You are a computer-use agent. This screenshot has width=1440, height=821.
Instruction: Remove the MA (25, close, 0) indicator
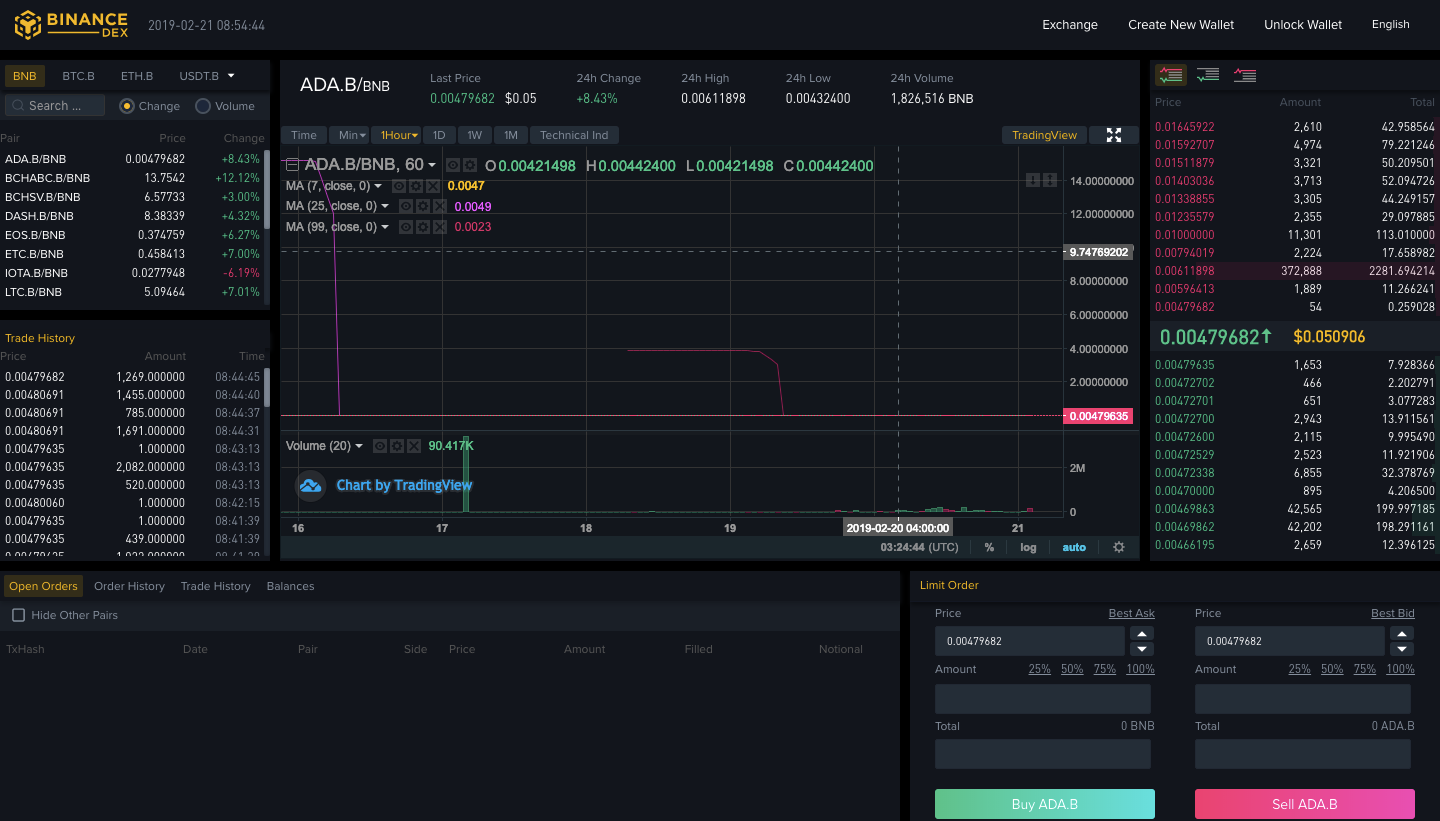[438, 206]
